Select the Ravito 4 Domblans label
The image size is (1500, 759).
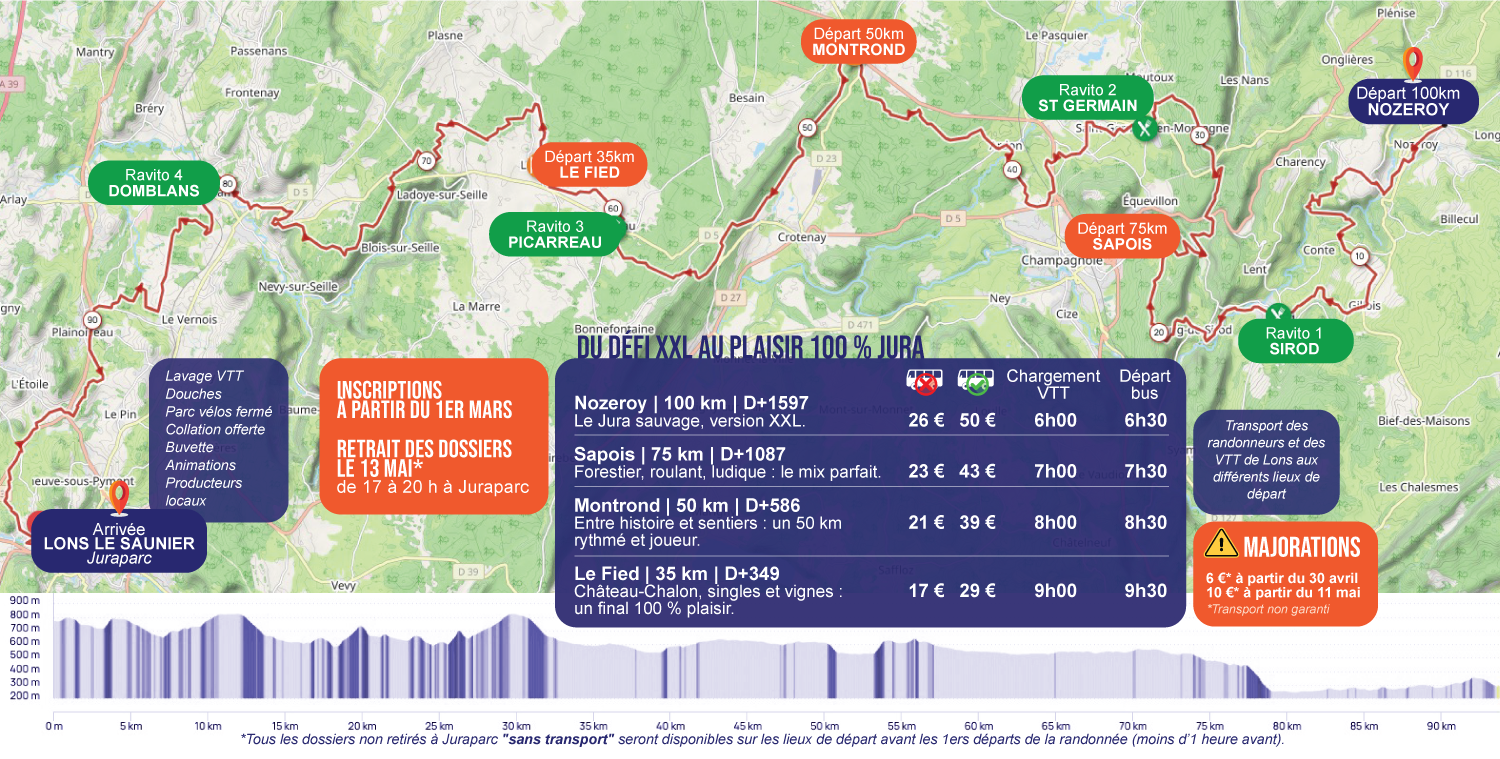point(153,182)
